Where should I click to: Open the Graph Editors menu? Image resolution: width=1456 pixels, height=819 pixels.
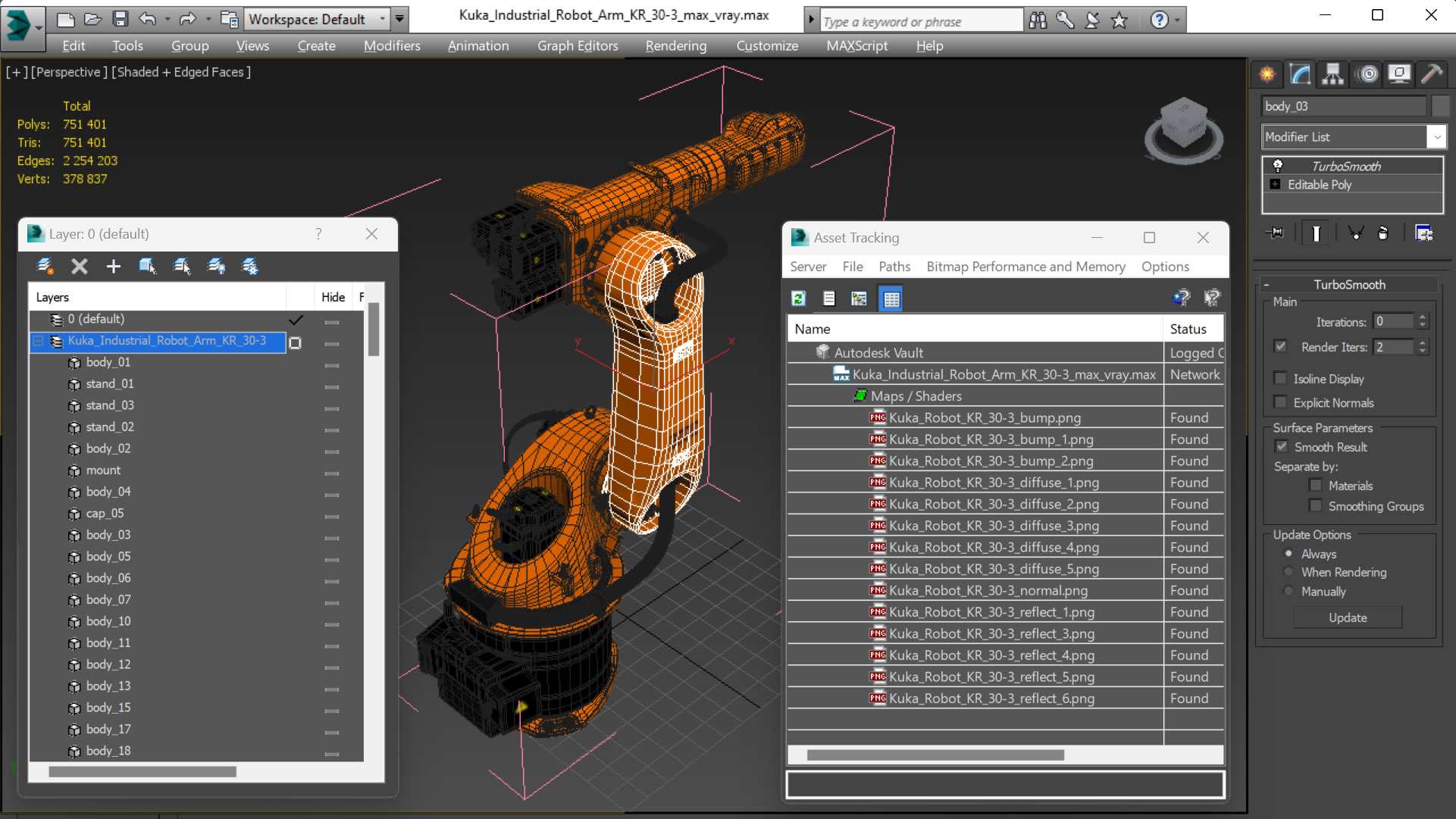coord(578,45)
